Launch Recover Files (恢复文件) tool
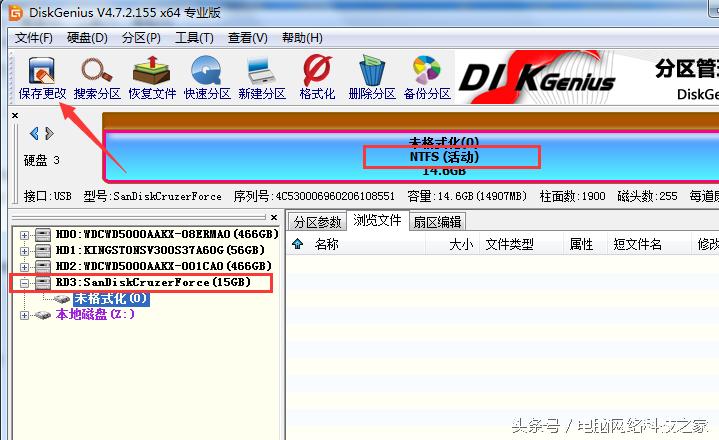The height and width of the screenshot is (440, 719). pyautogui.click(x=152, y=78)
